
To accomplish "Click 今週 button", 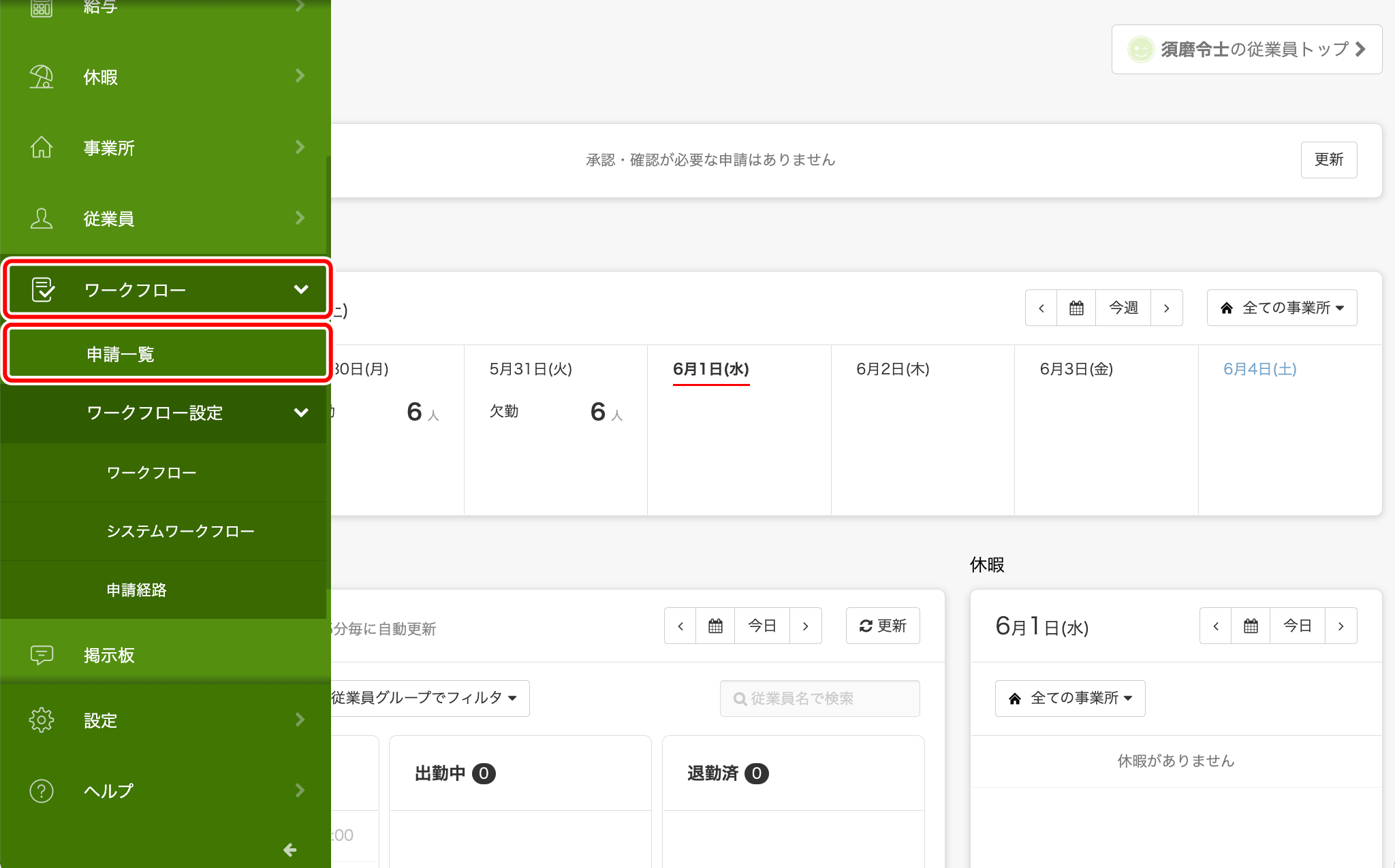I will [1123, 308].
